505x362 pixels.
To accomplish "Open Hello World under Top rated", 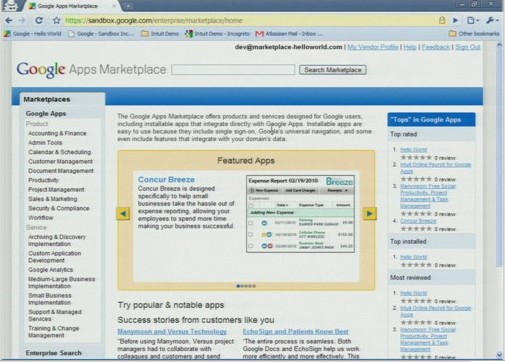I will pos(413,150).
